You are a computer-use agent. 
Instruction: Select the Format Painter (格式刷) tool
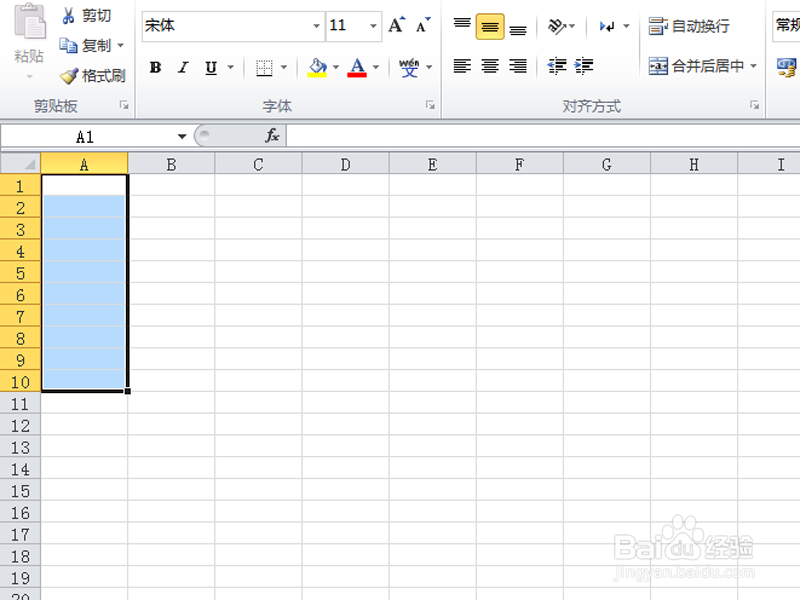click(x=92, y=76)
